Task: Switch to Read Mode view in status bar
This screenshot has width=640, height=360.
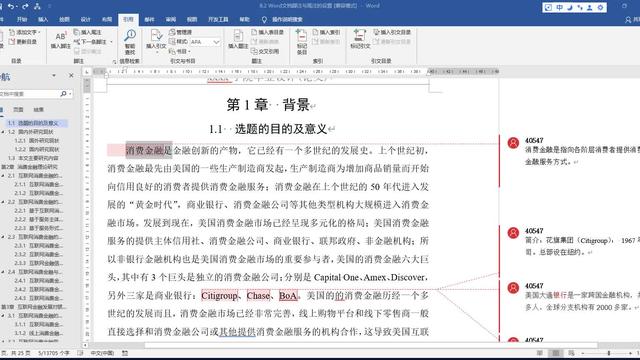Action: [x=540, y=353]
